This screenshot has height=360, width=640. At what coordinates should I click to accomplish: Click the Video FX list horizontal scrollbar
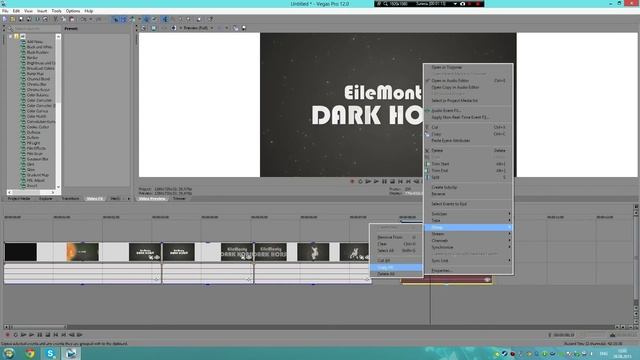(x=31, y=192)
